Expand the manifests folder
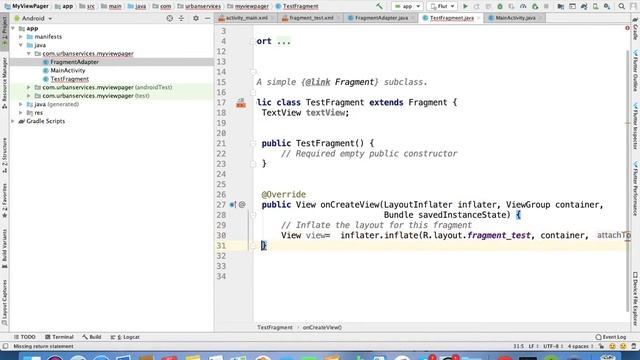Screen dimensions: 640x360 21,37
